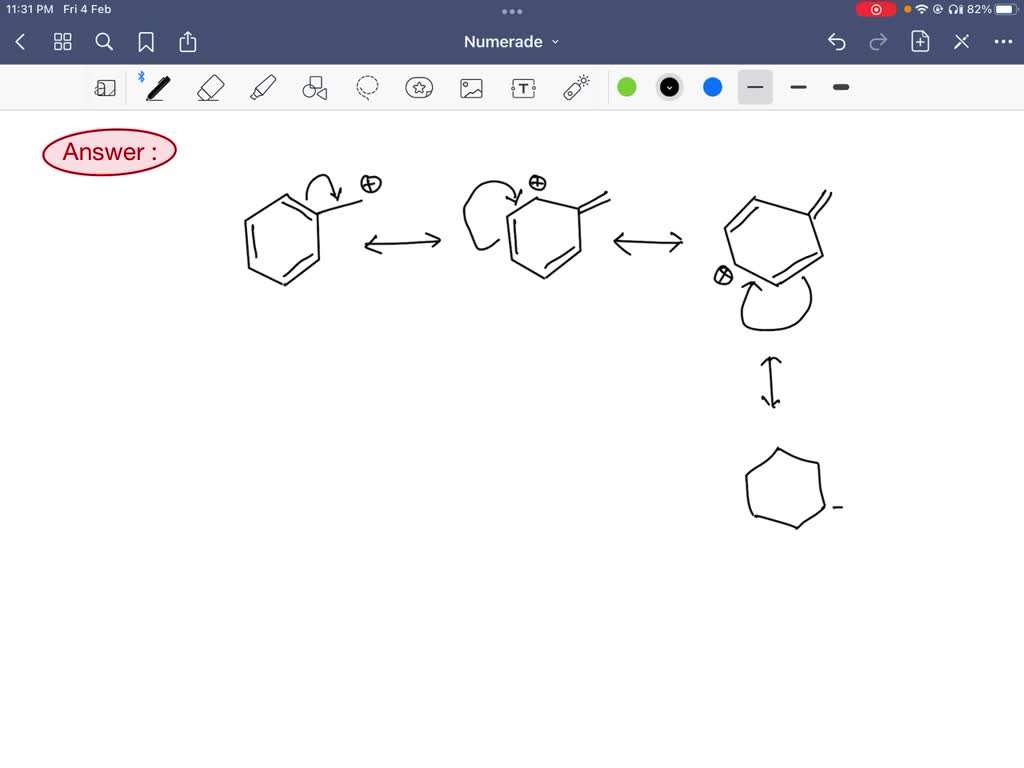
Task: Insert an image with the photo tool
Action: pos(470,87)
